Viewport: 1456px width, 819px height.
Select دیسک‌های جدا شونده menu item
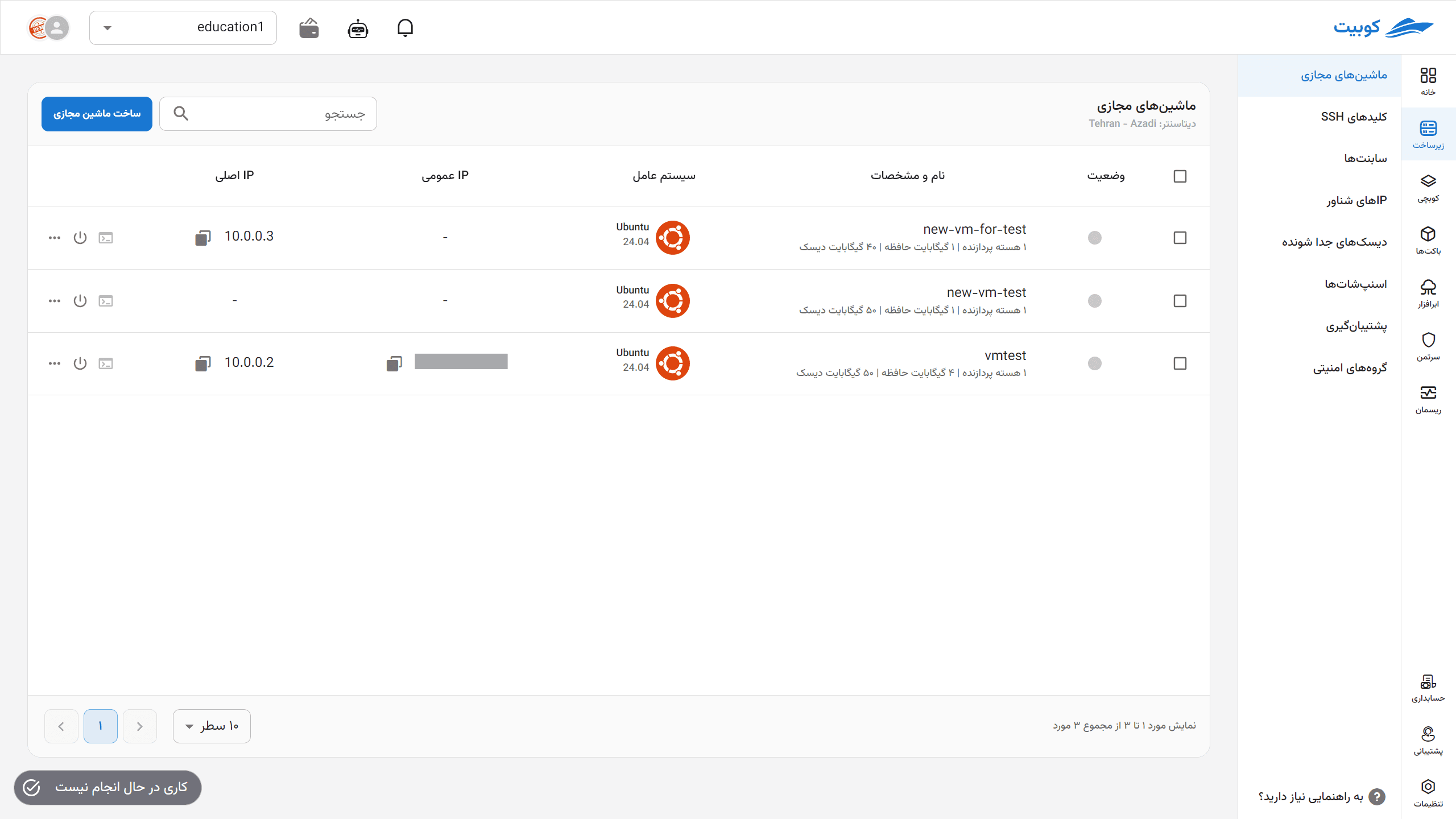coord(1319,242)
